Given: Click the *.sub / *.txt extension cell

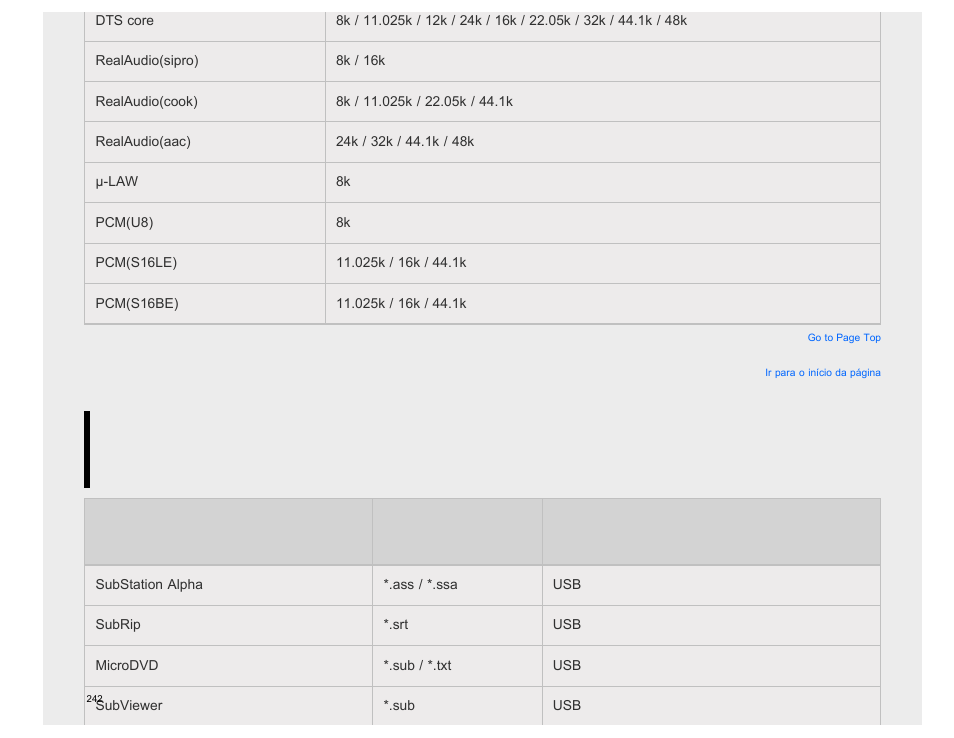Looking at the screenshot, I should point(457,666).
